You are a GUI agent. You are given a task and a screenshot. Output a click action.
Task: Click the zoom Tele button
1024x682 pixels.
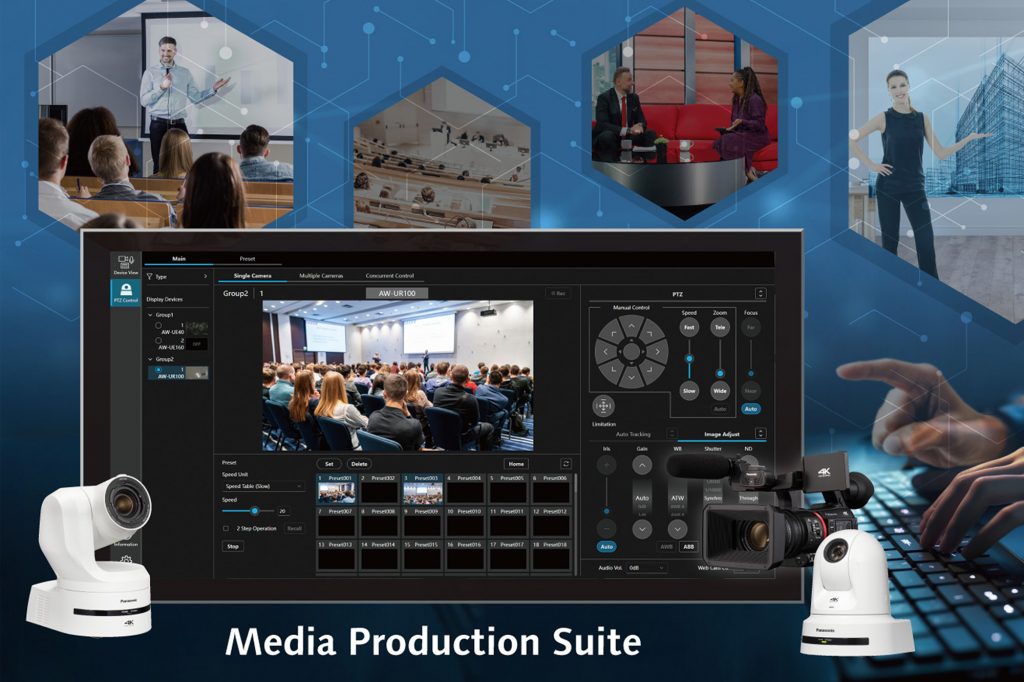(720, 327)
